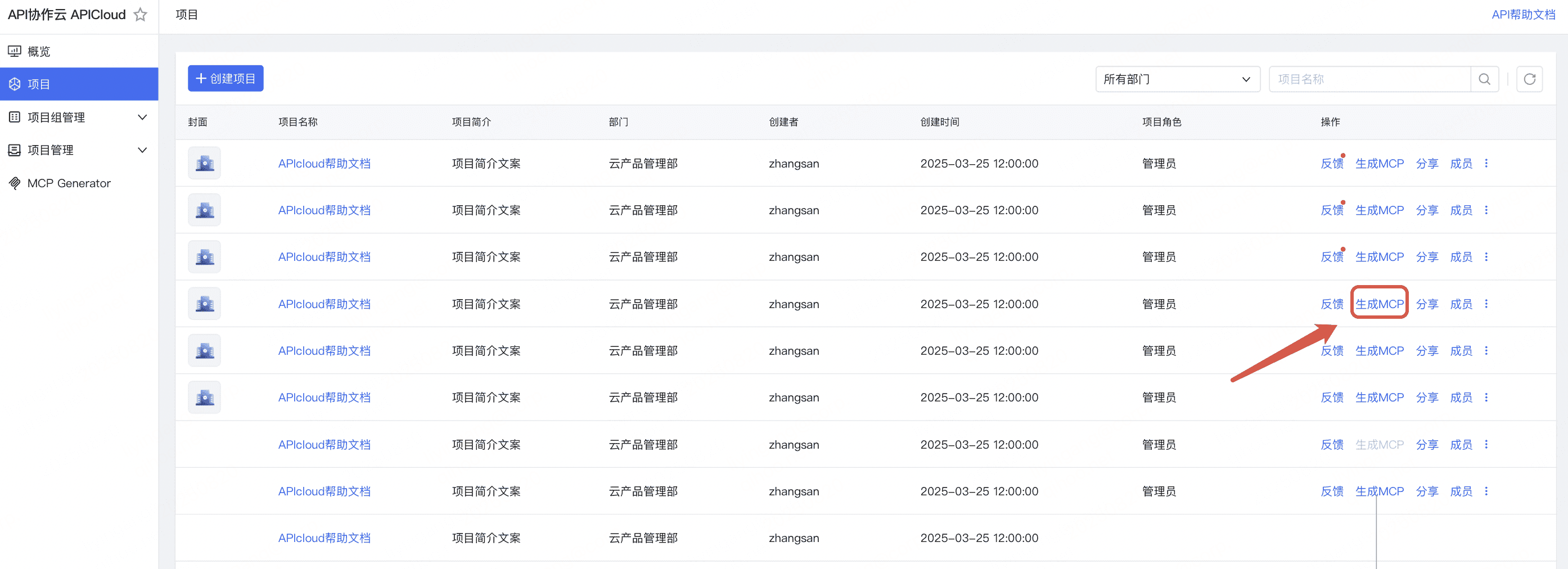The width and height of the screenshot is (1568, 569).
Task: Click the 操作 column header
Action: click(x=1330, y=121)
